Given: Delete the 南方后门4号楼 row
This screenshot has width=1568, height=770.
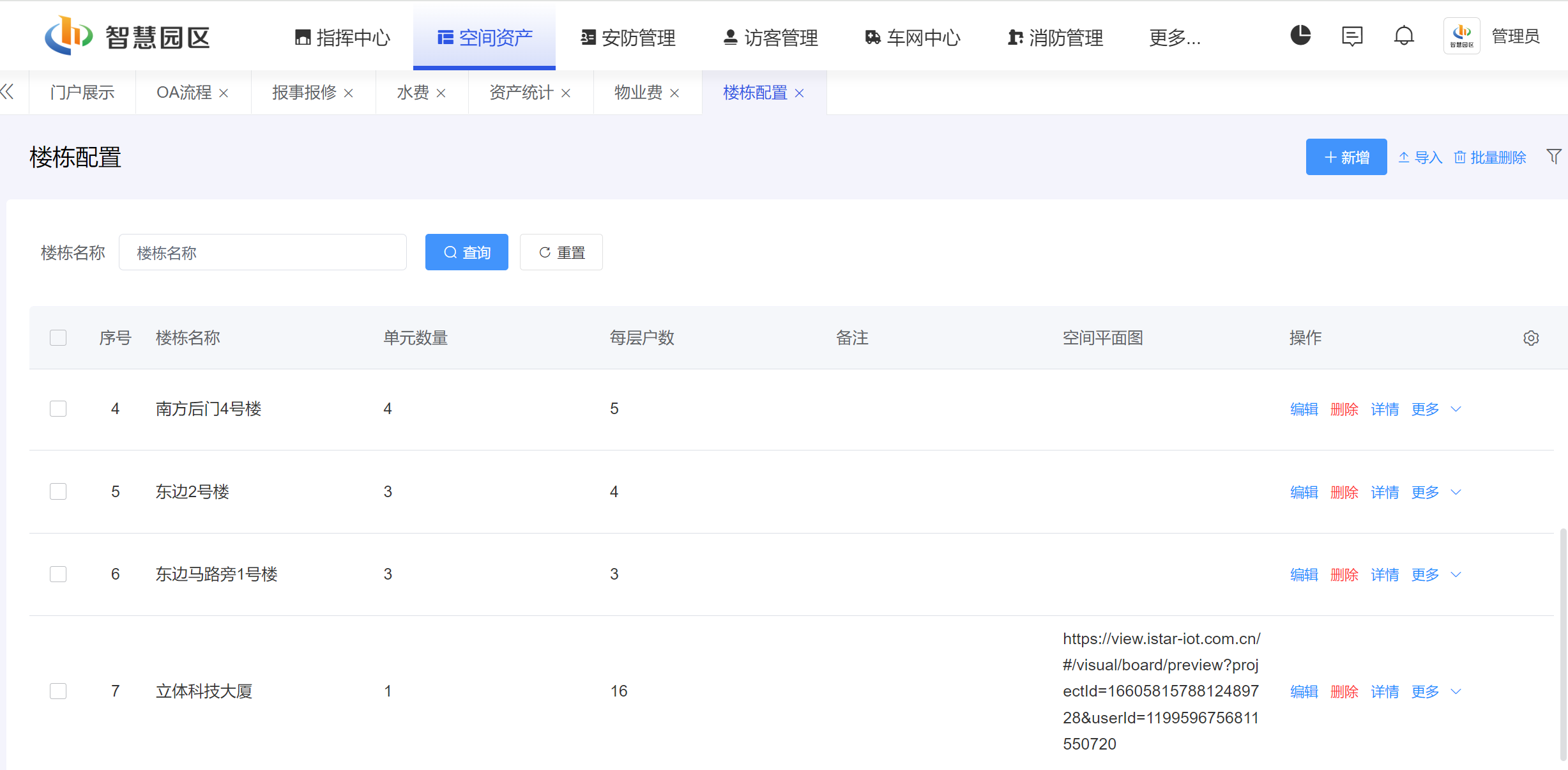Looking at the screenshot, I should pos(1344,409).
